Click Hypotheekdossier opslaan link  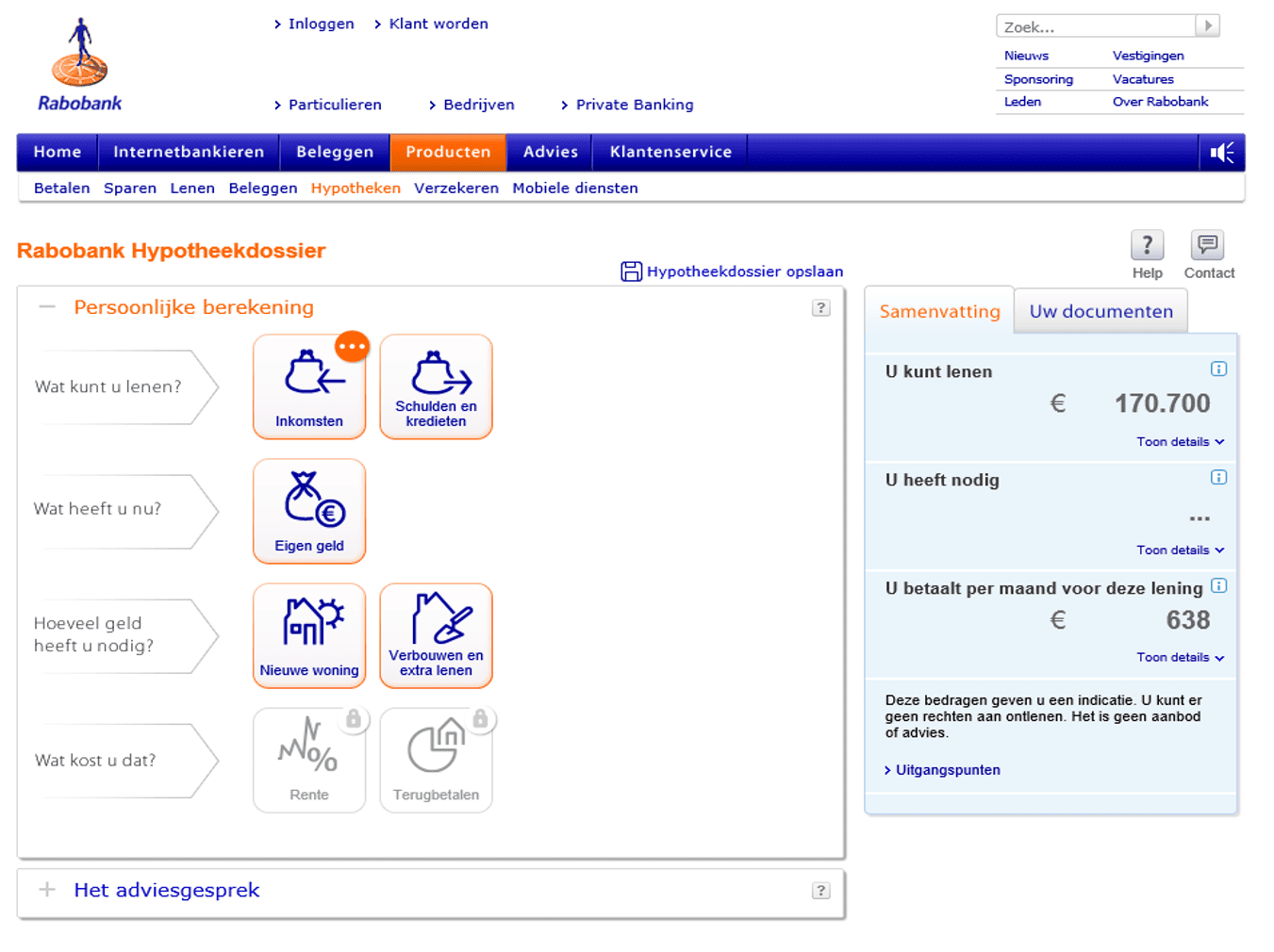click(745, 271)
